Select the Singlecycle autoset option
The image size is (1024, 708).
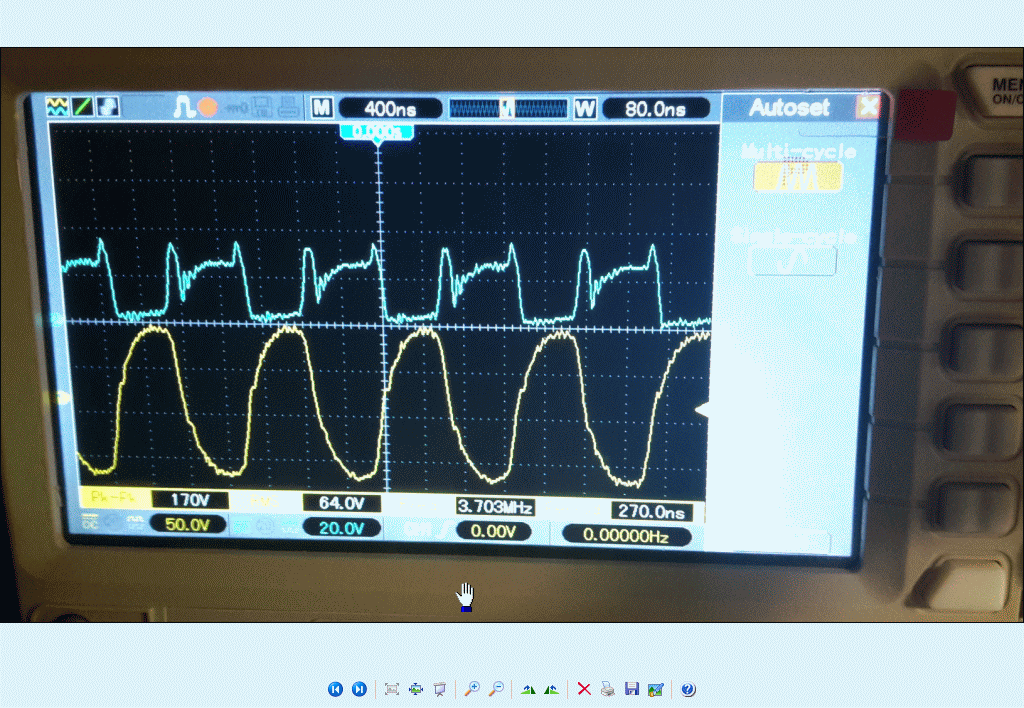pyautogui.click(x=792, y=260)
